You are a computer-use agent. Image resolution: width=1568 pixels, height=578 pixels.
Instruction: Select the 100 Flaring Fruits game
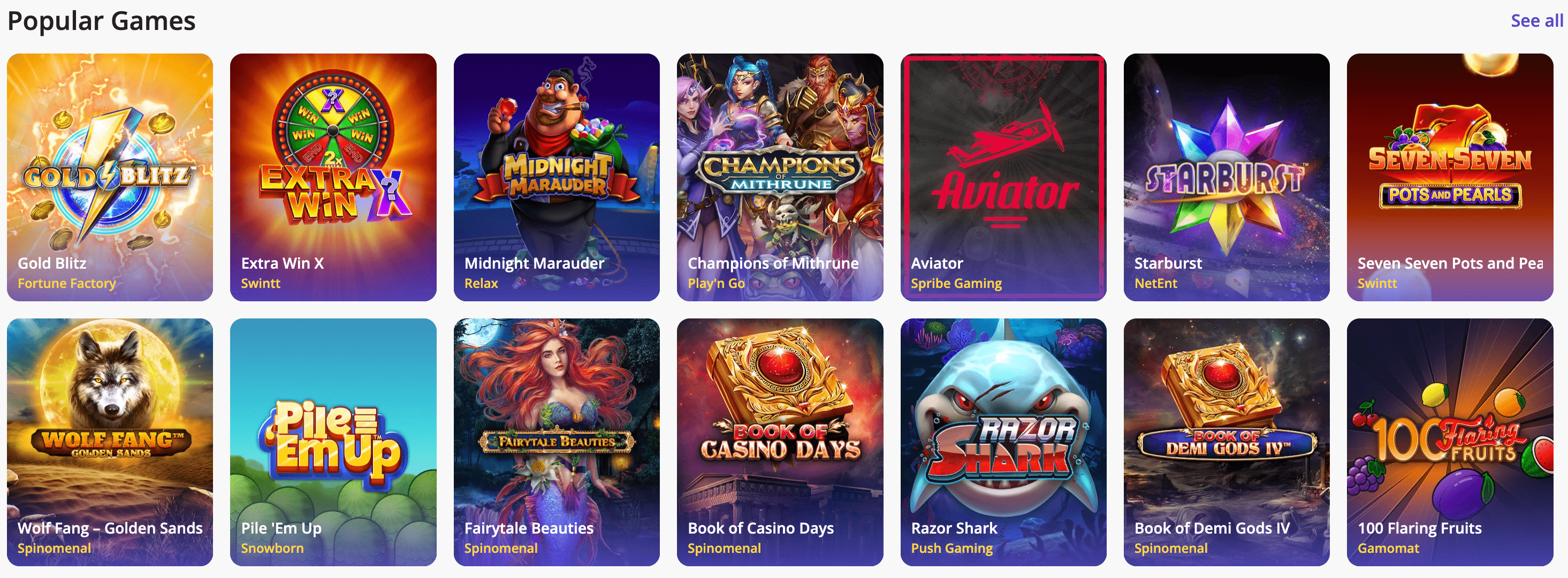tap(1450, 442)
